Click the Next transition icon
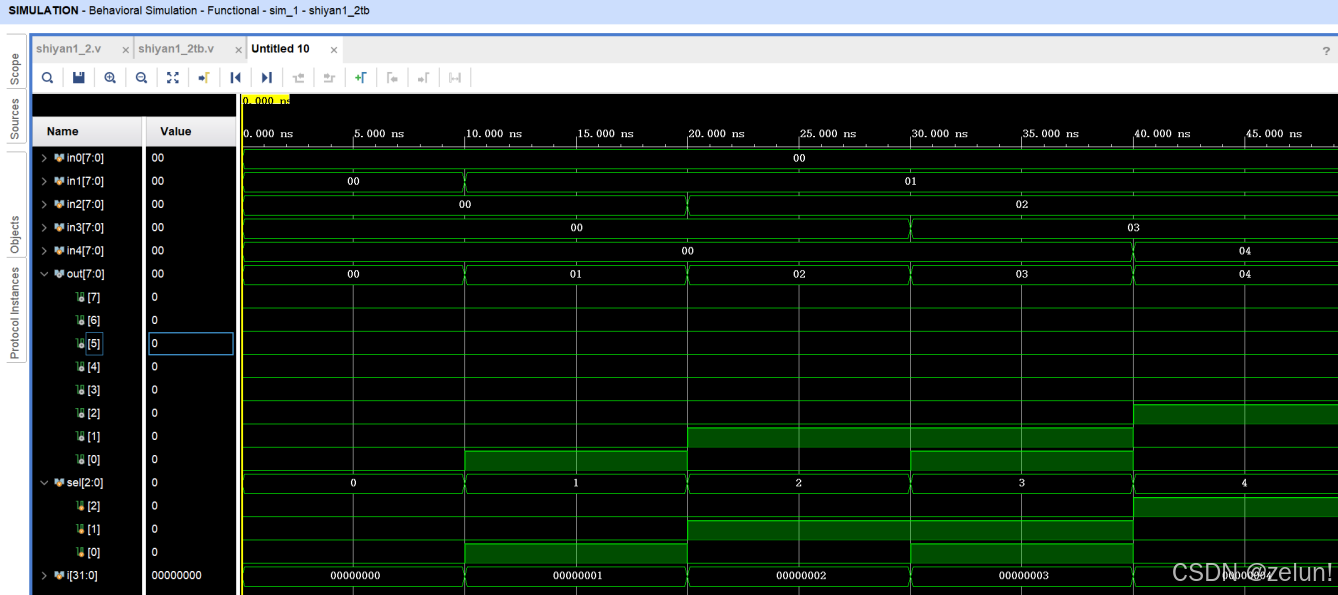1338x595 pixels. [x=329, y=78]
